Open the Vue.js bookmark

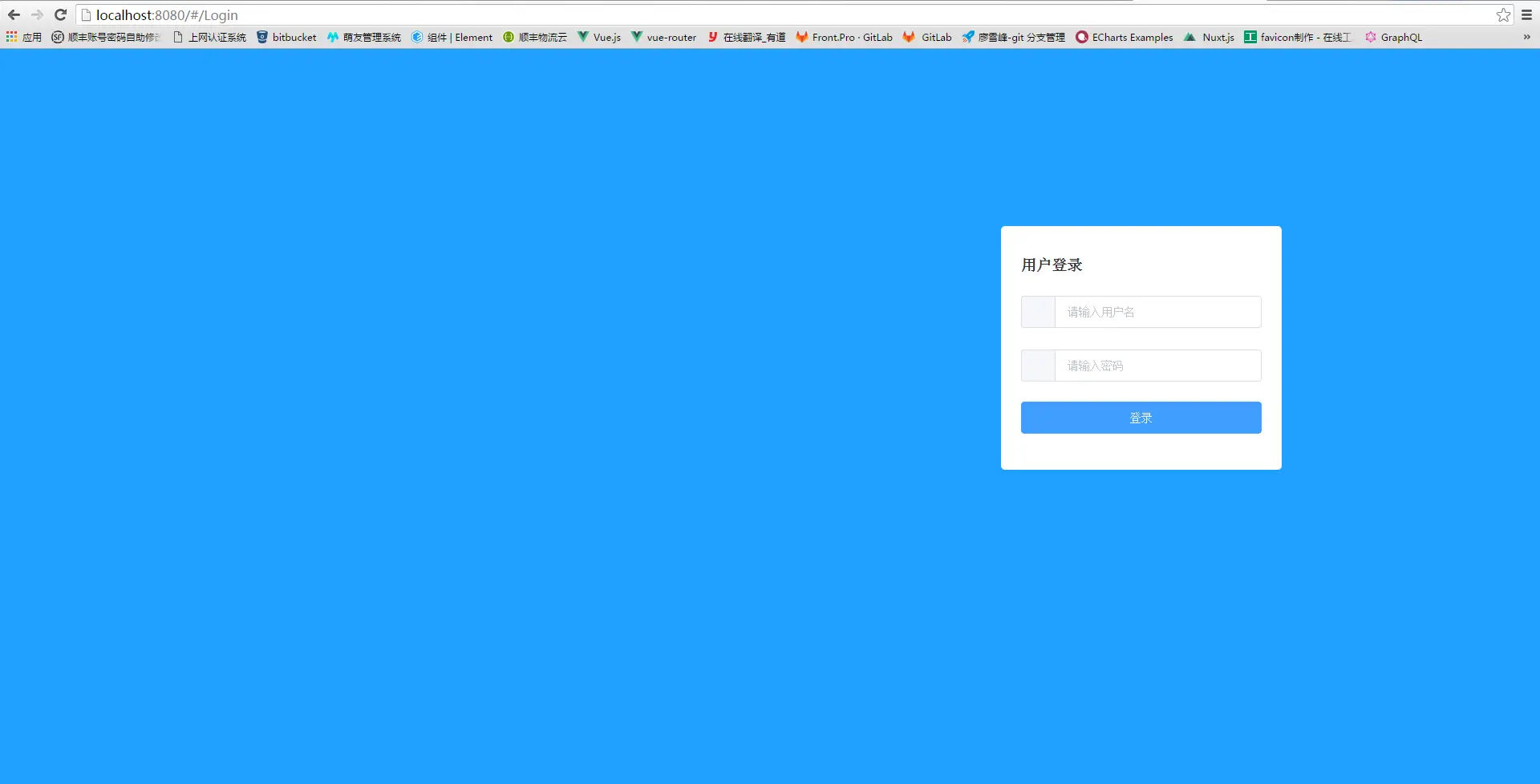click(599, 37)
